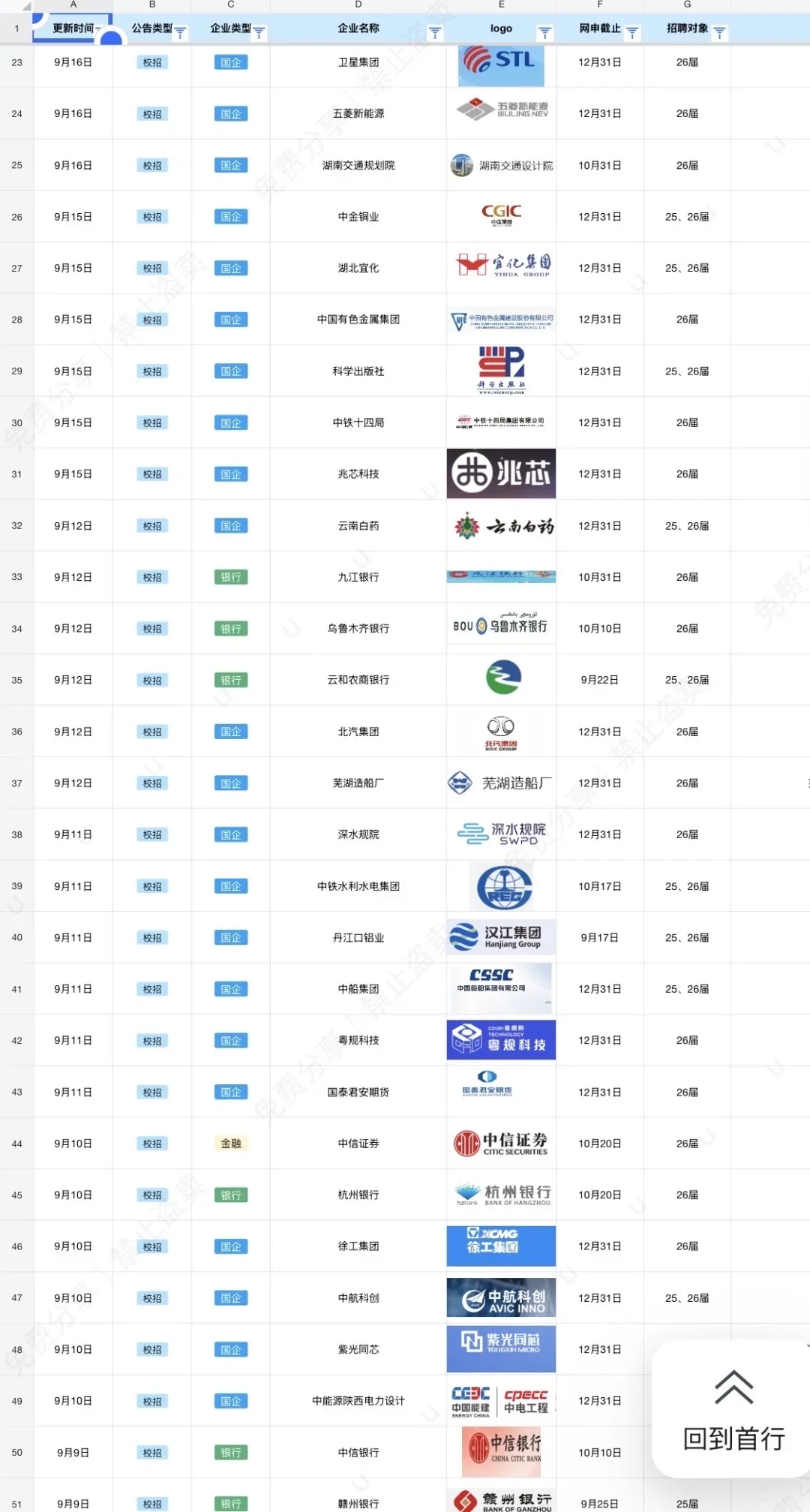Select the 企业名称 cell 中国有色金属集团
Viewport: 810px width, 1512px height.
point(358,320)
